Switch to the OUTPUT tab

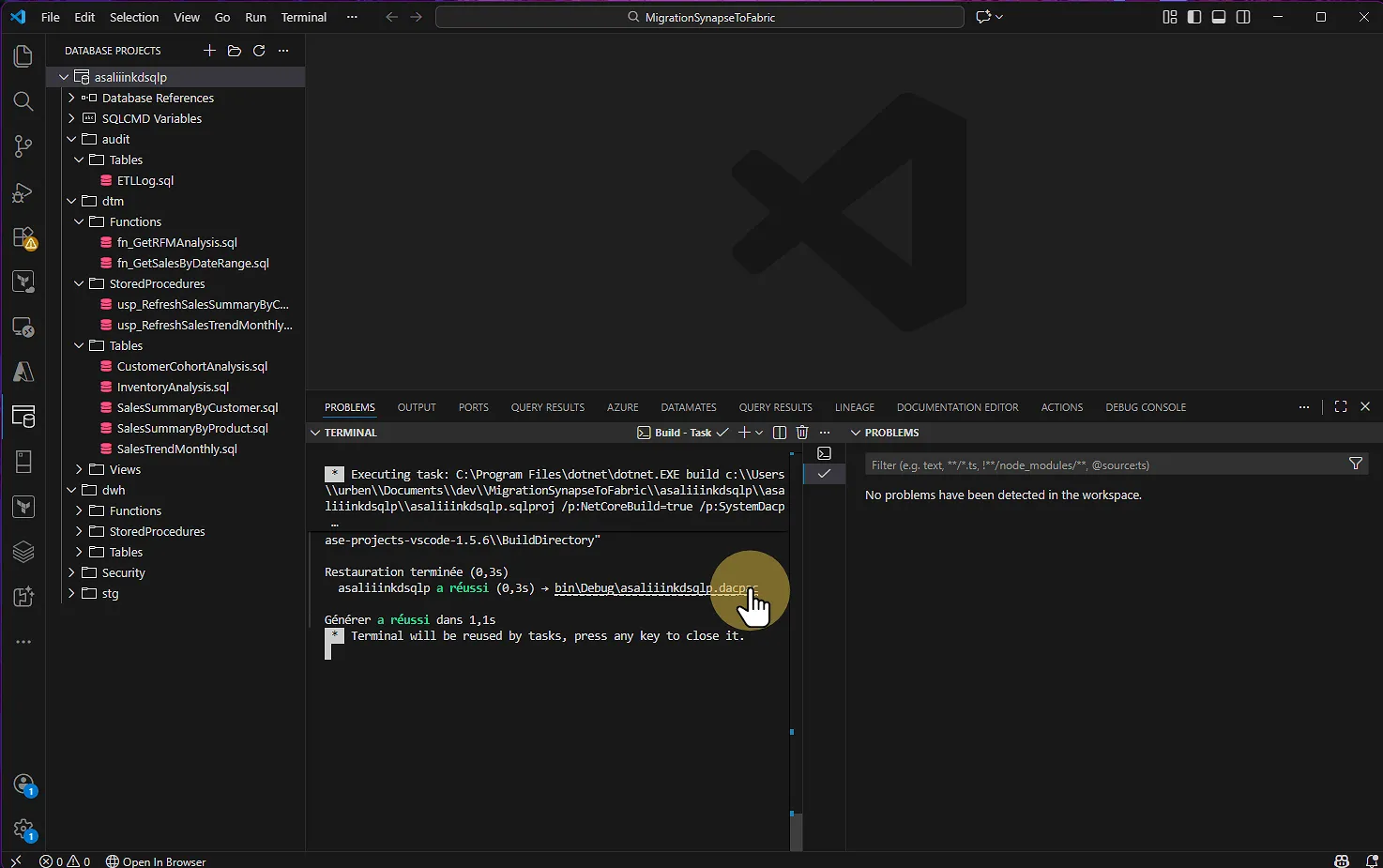point(417,407)
